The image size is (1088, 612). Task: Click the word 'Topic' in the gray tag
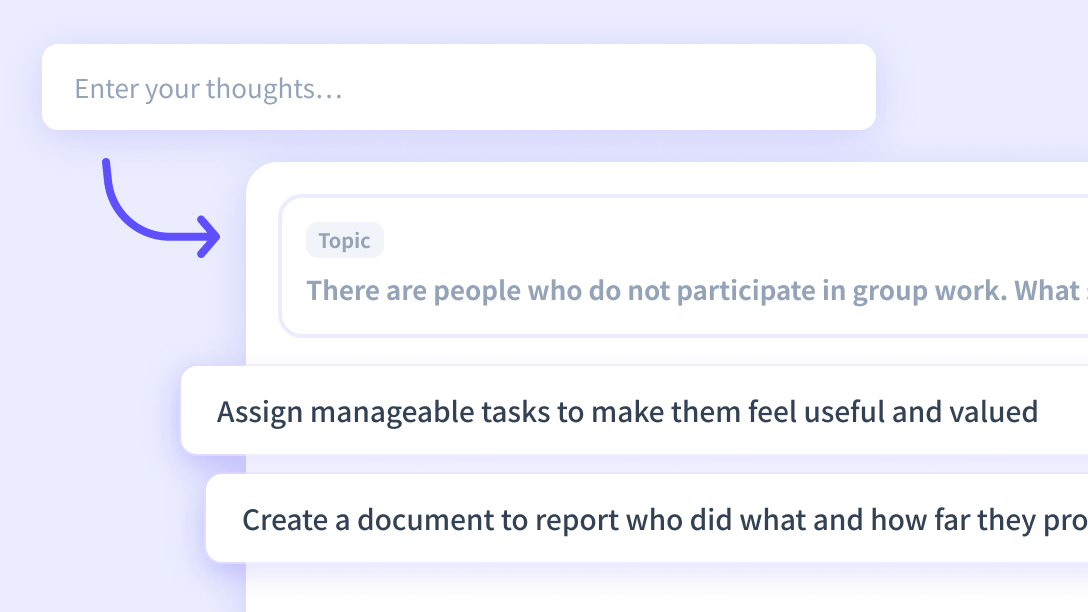pyautogui.click(x=344, y=241)
